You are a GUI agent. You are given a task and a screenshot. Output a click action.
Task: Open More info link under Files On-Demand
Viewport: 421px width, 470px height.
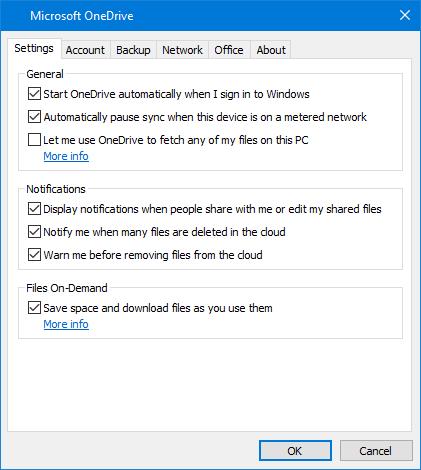tap(66, 324)
